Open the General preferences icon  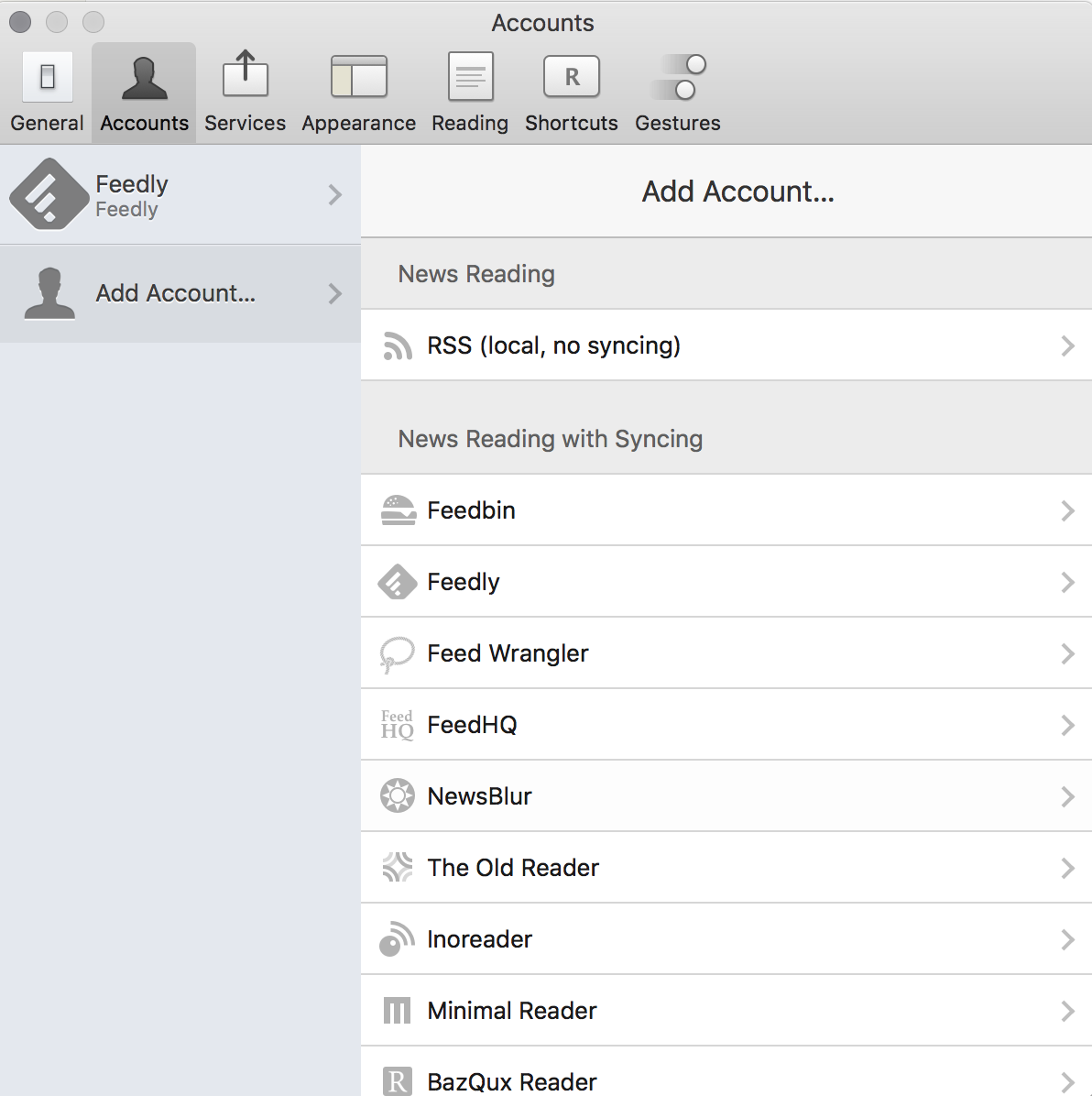pyautogui.click(x=47, y=76)
